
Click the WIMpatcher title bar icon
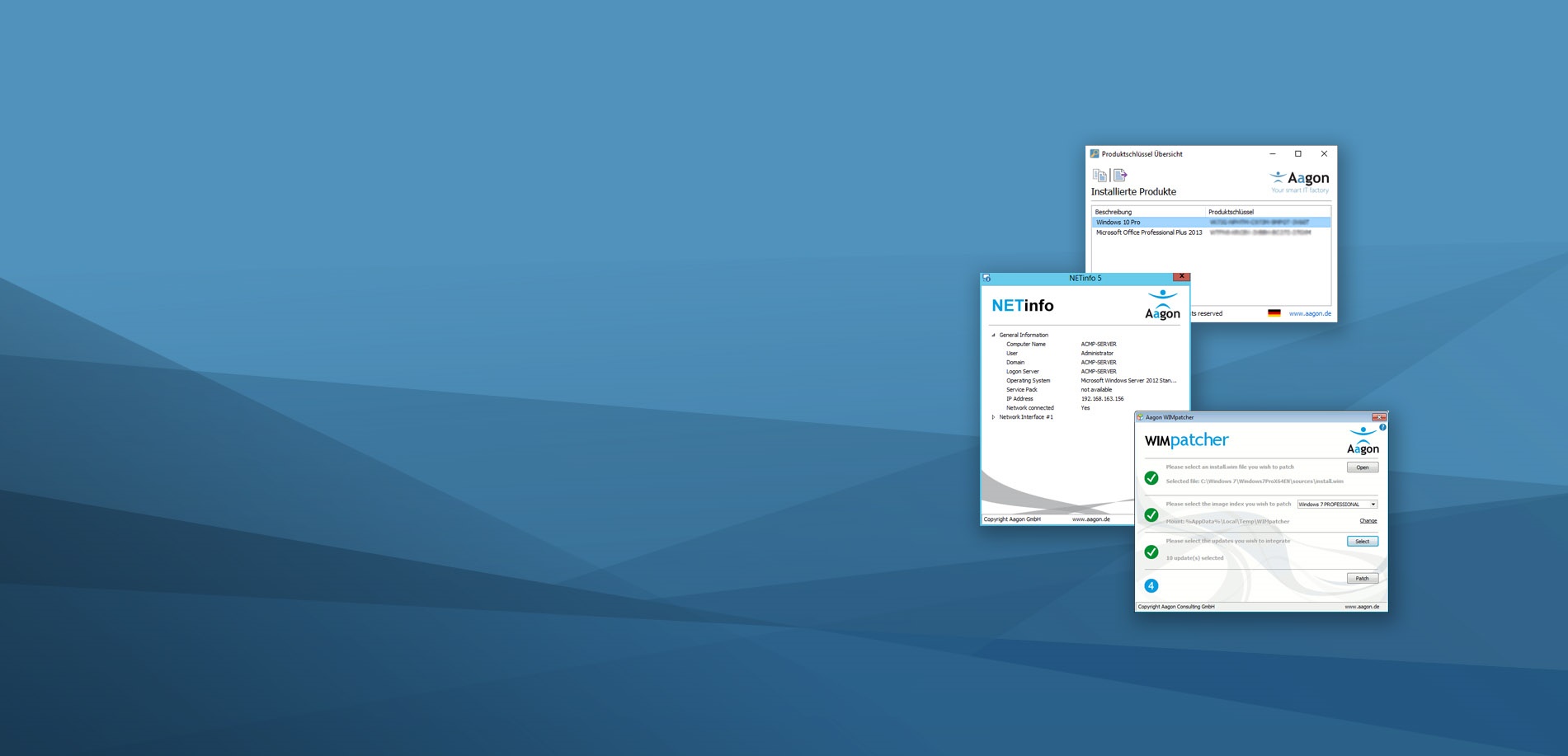click(x=1140, y=417)
